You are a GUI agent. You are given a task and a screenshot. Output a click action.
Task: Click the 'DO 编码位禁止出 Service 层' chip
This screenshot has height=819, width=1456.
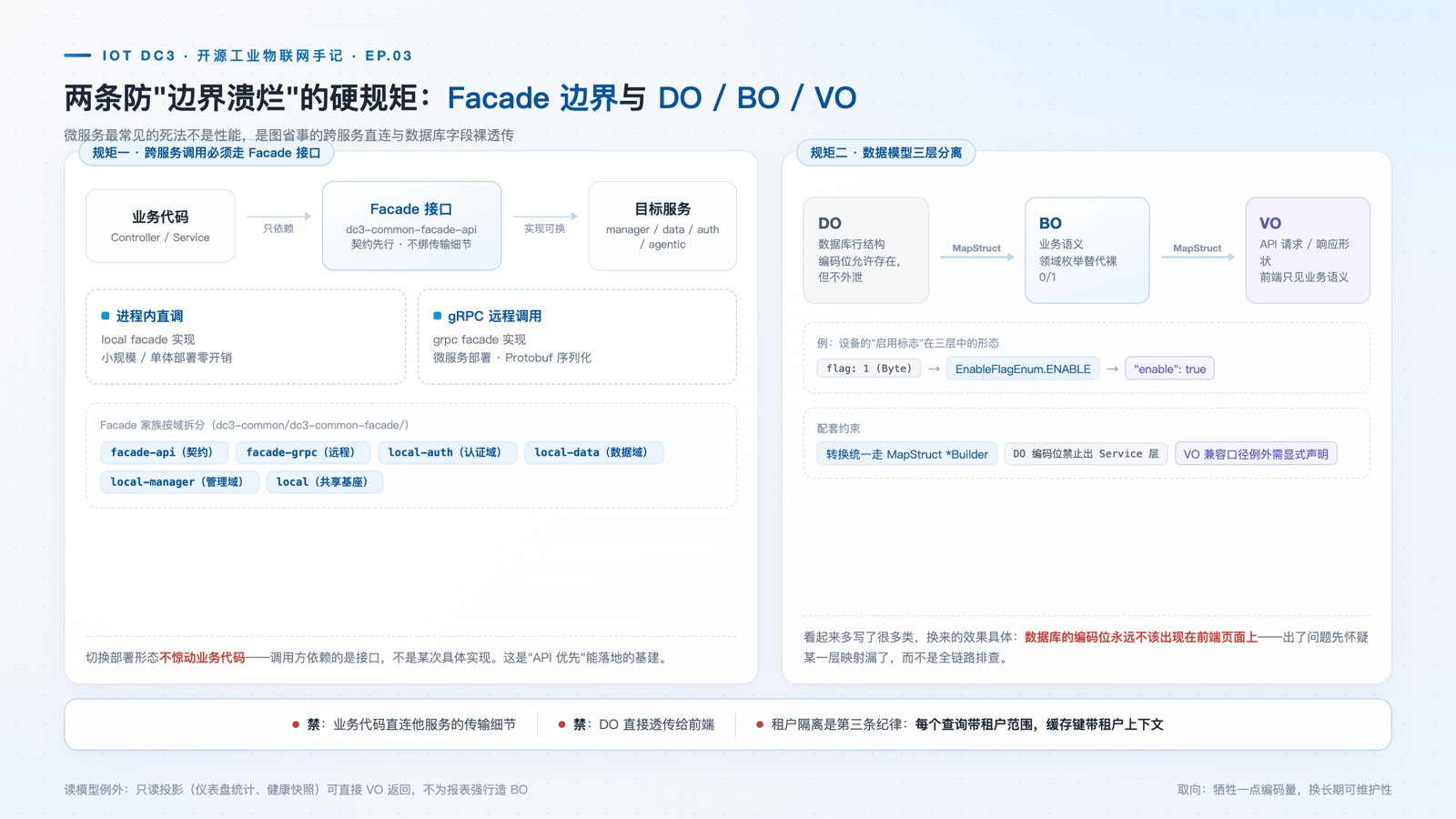(1086, 454)
